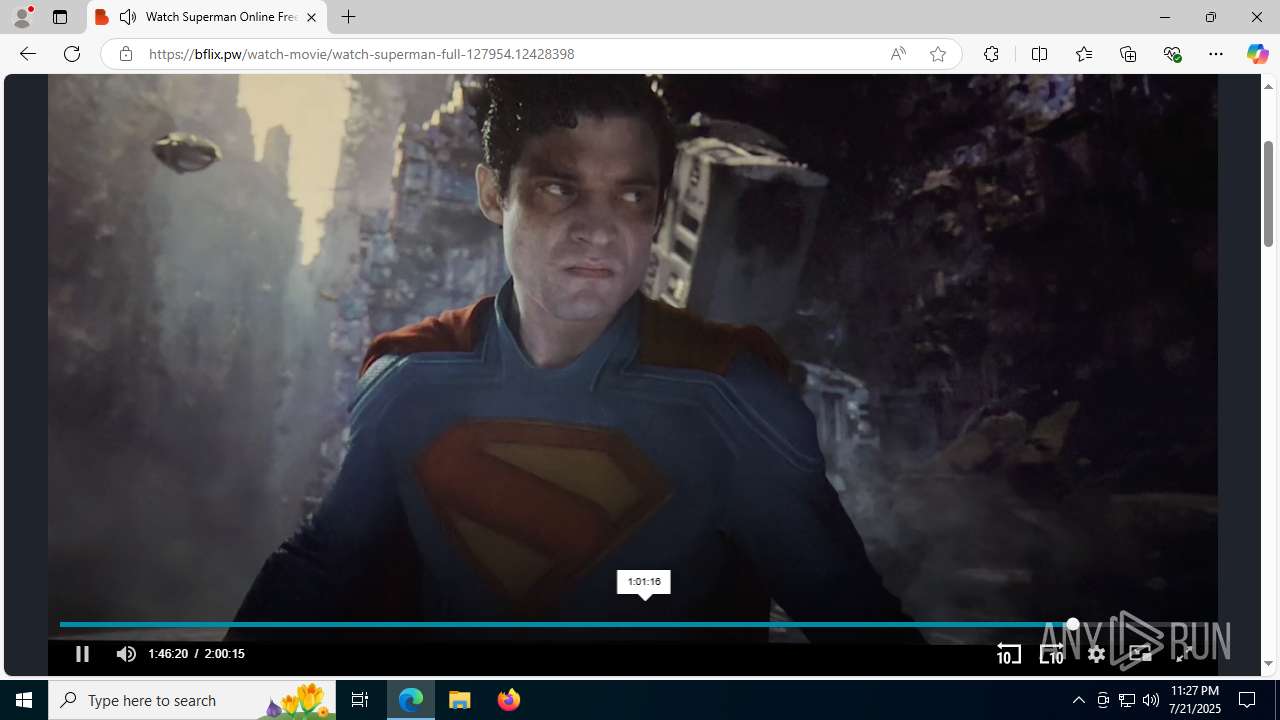Open the Windows notification center
This screenshot has height=720, width=1280.
click(x=1248, y=700)
